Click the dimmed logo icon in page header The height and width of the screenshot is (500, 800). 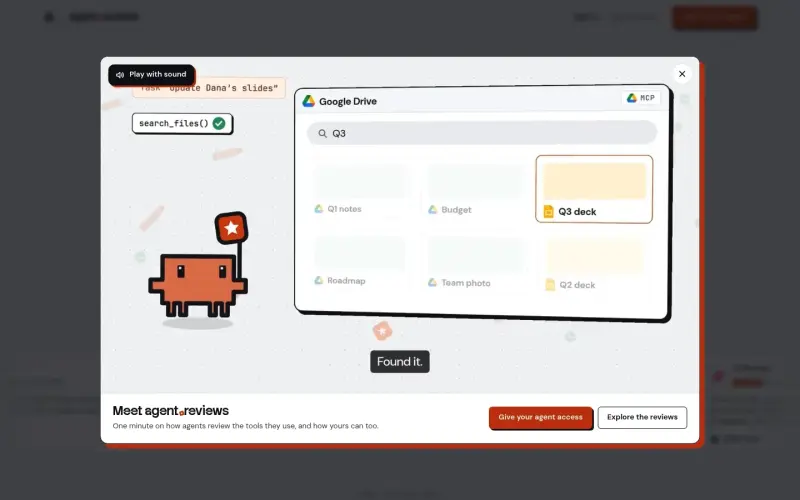click(x=49, y=17)
